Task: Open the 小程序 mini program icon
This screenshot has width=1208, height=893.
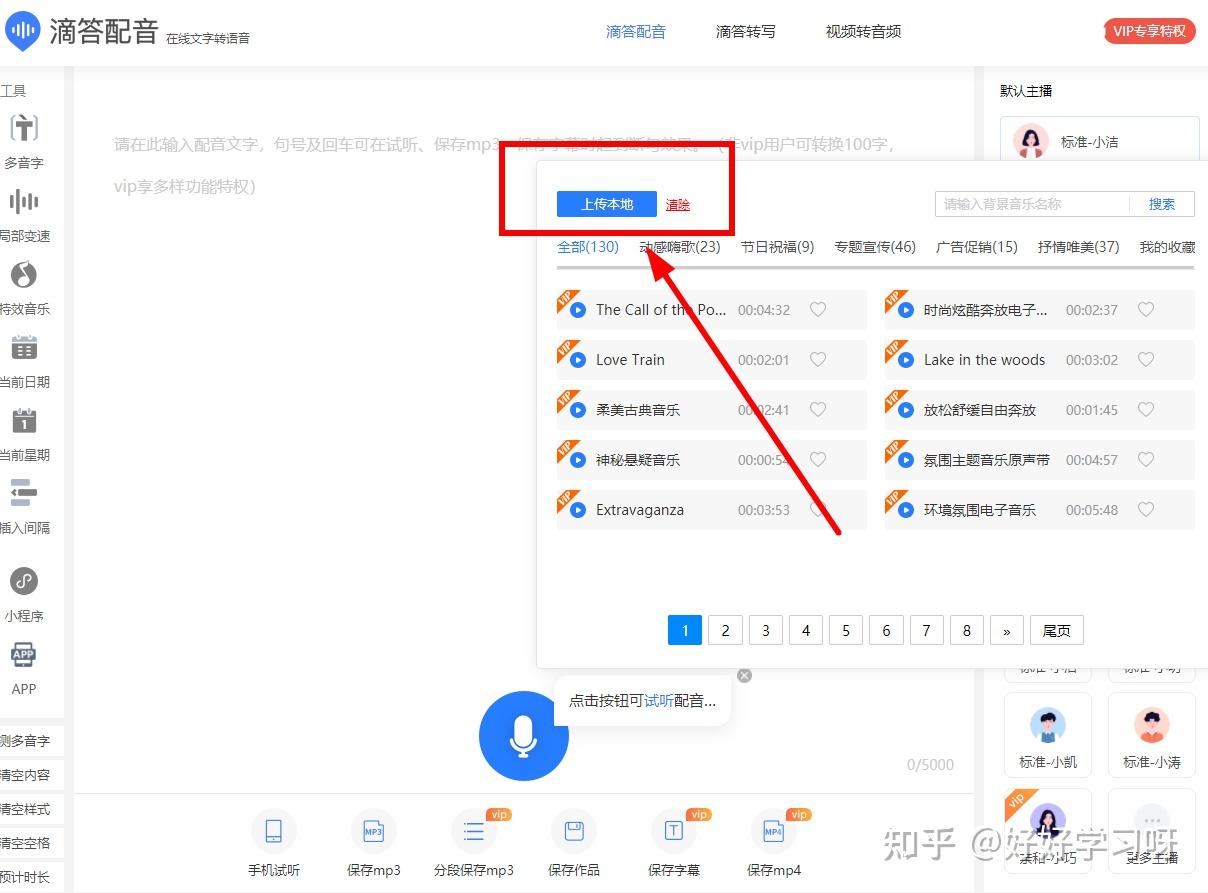Action: tap(24, 581)
